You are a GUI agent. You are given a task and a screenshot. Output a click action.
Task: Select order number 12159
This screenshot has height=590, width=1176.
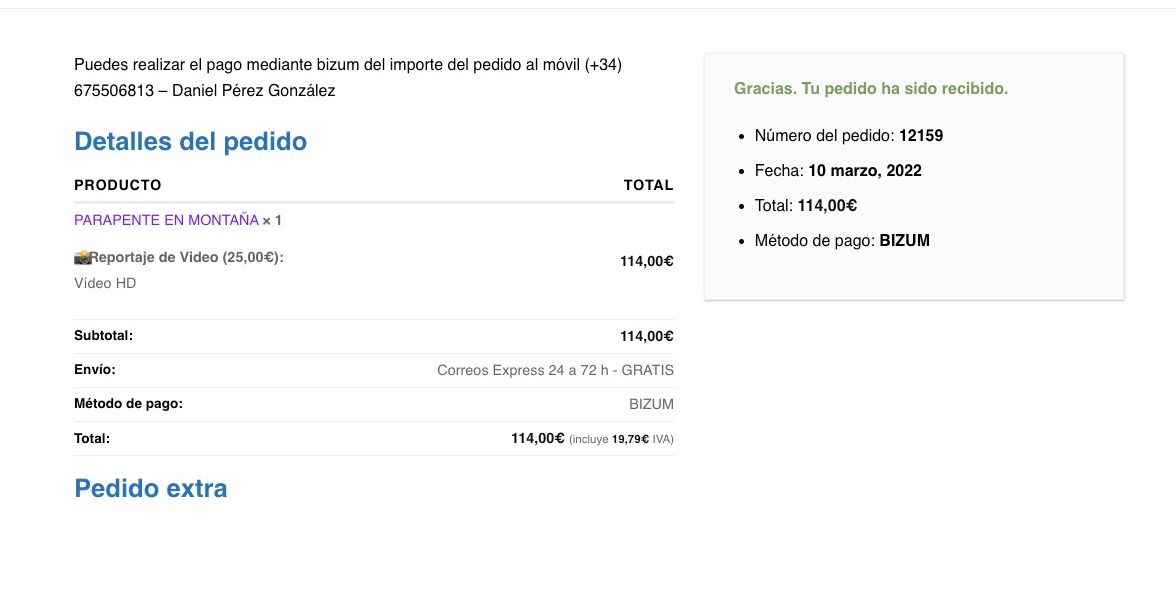pos(921,136)
